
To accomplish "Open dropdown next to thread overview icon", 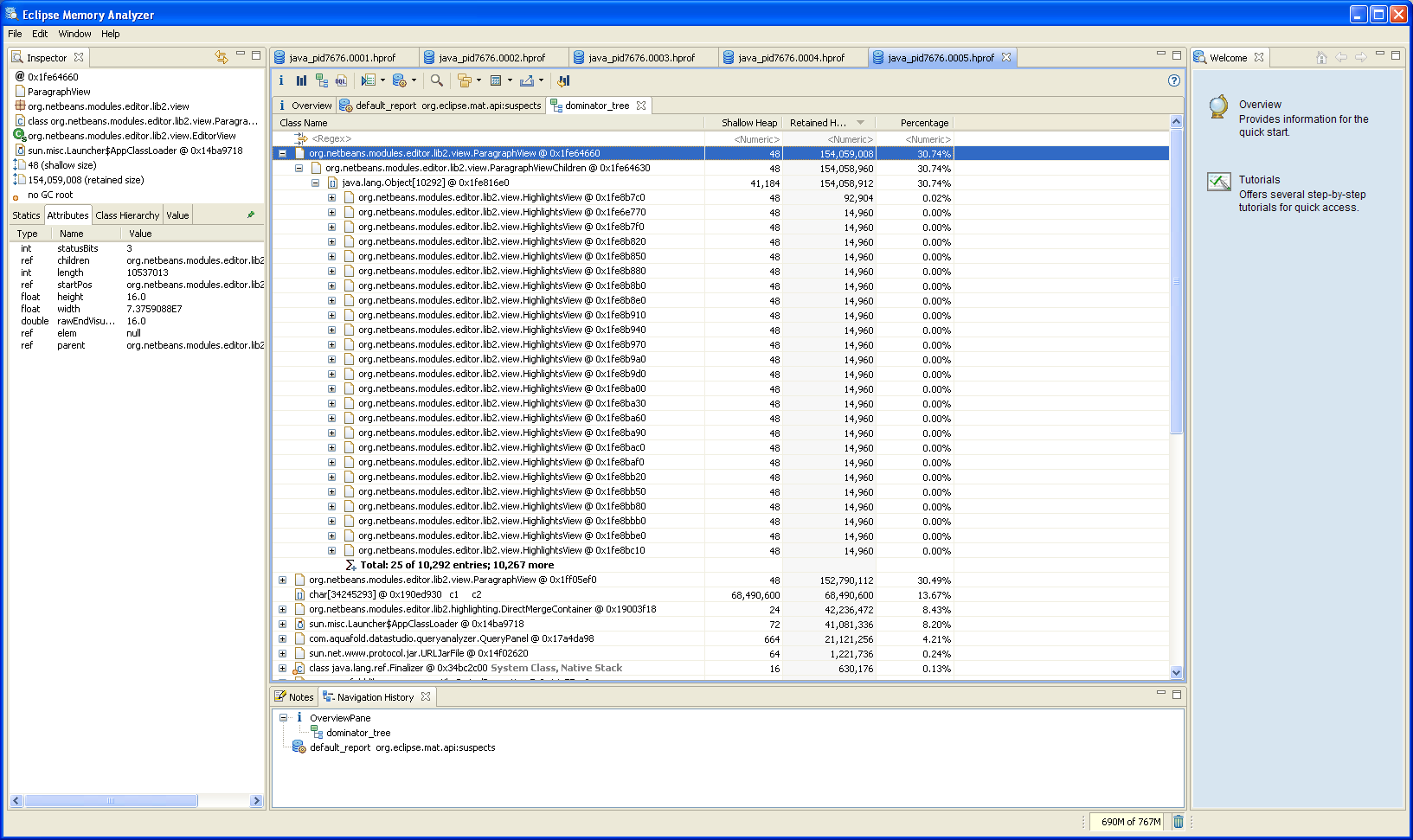I will pyautogui.click(x=382, y=80).
